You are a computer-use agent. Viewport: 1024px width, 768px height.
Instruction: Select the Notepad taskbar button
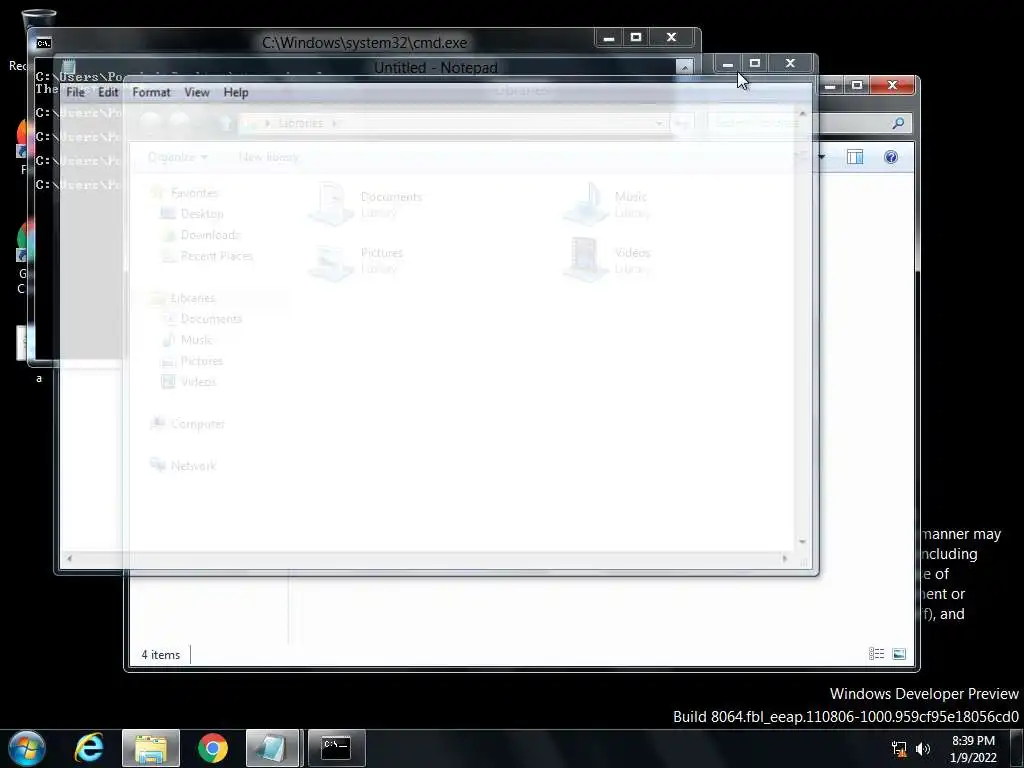[x=272, y=748]
